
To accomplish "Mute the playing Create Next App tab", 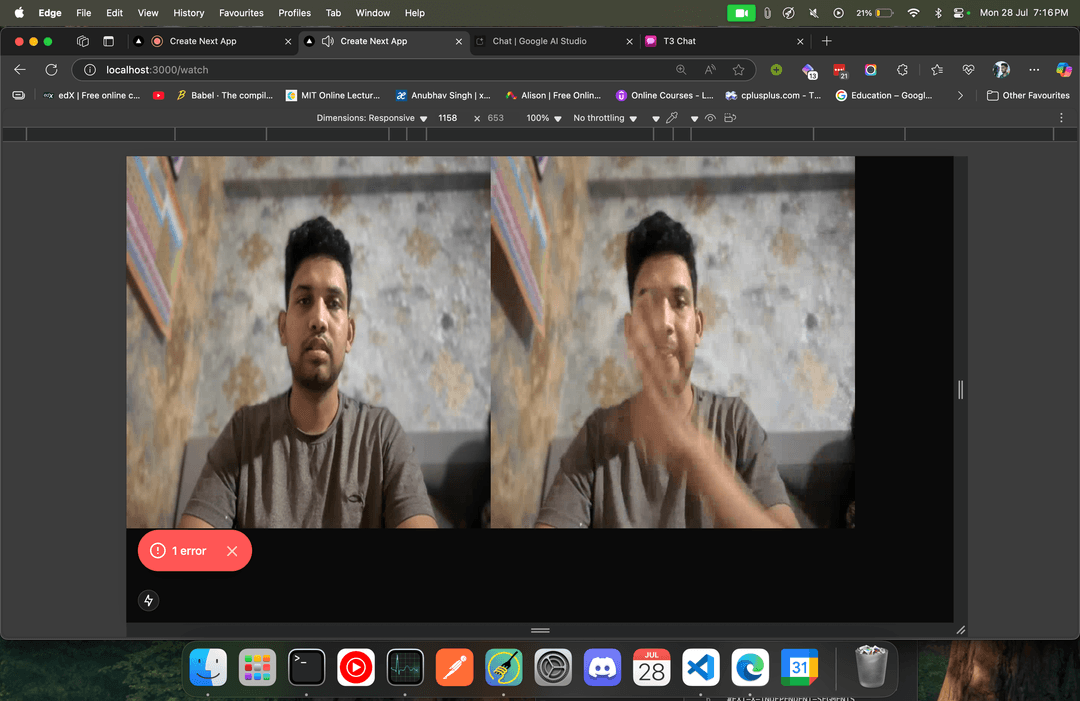I will (x=327, y=41).
